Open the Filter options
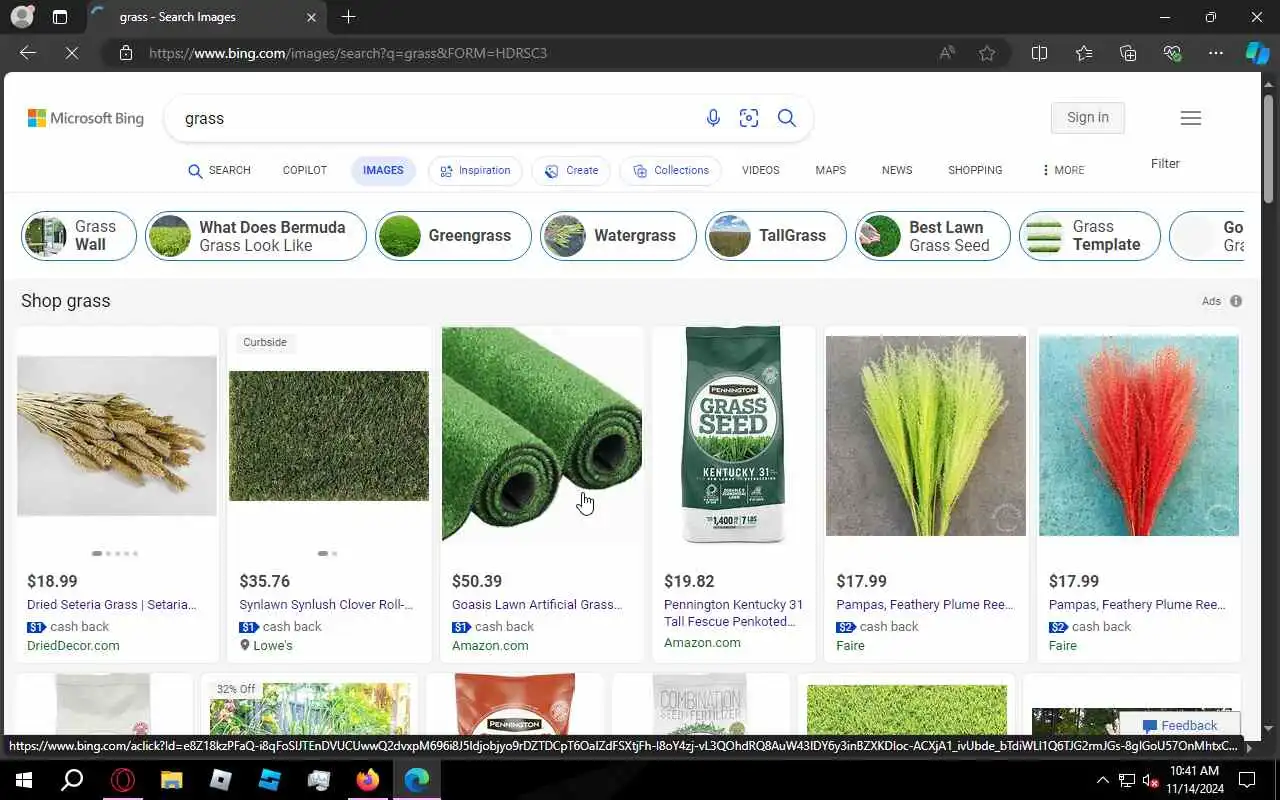Viewport: 1280px width, 800px height. coord(1165,163)
